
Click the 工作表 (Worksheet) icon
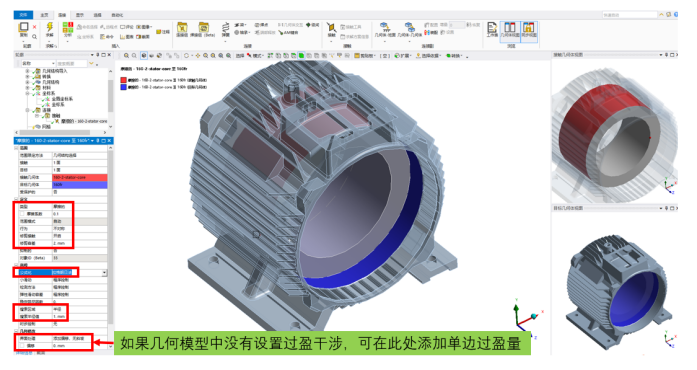pyautogui.click(x=492, y=29)
